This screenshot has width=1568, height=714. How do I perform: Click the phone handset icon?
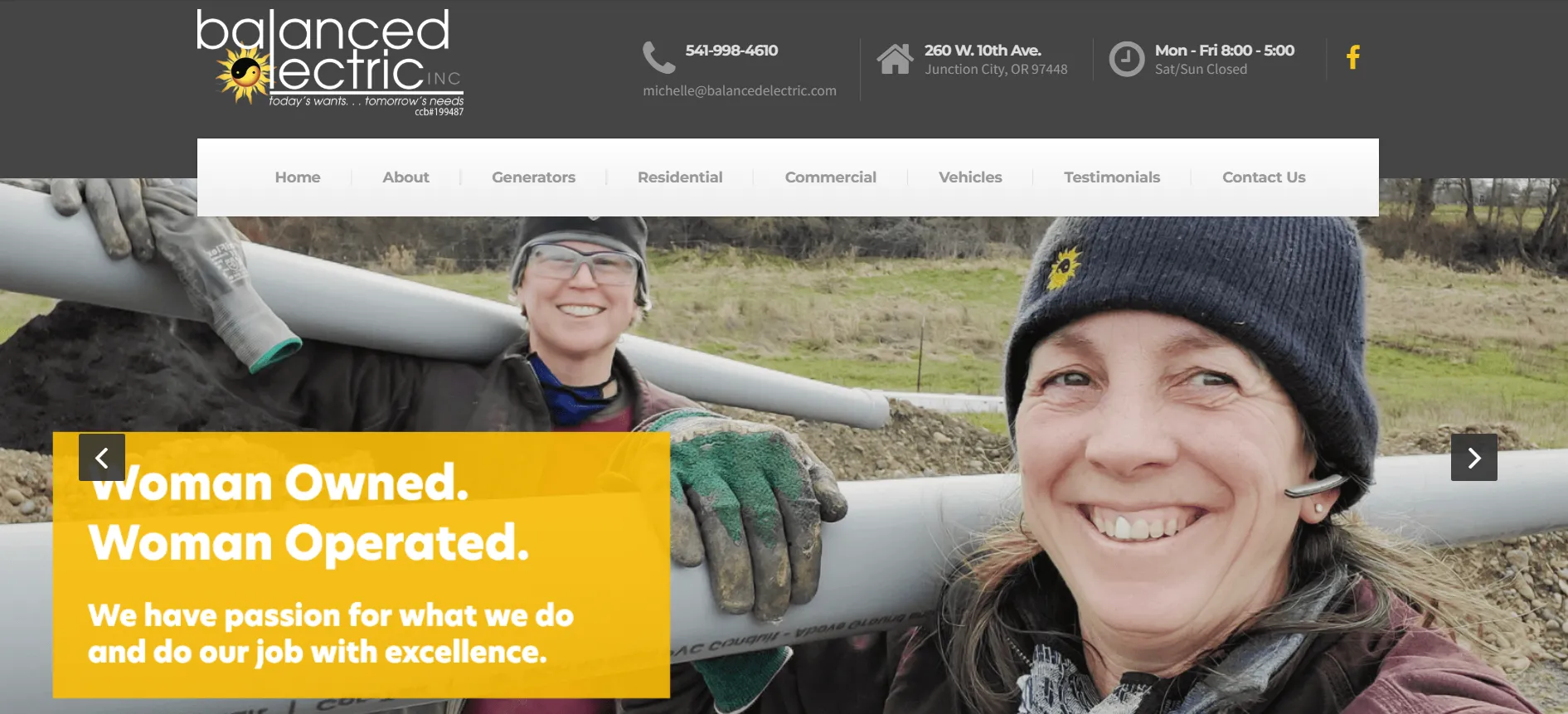click(x=659, y=57)
